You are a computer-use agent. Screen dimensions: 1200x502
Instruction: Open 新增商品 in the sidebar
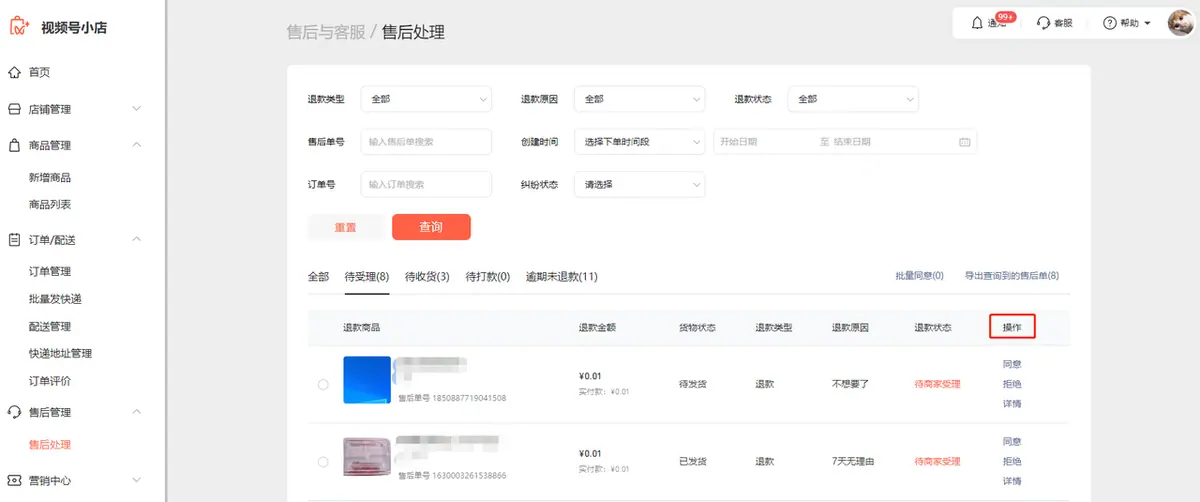[50, 178]
